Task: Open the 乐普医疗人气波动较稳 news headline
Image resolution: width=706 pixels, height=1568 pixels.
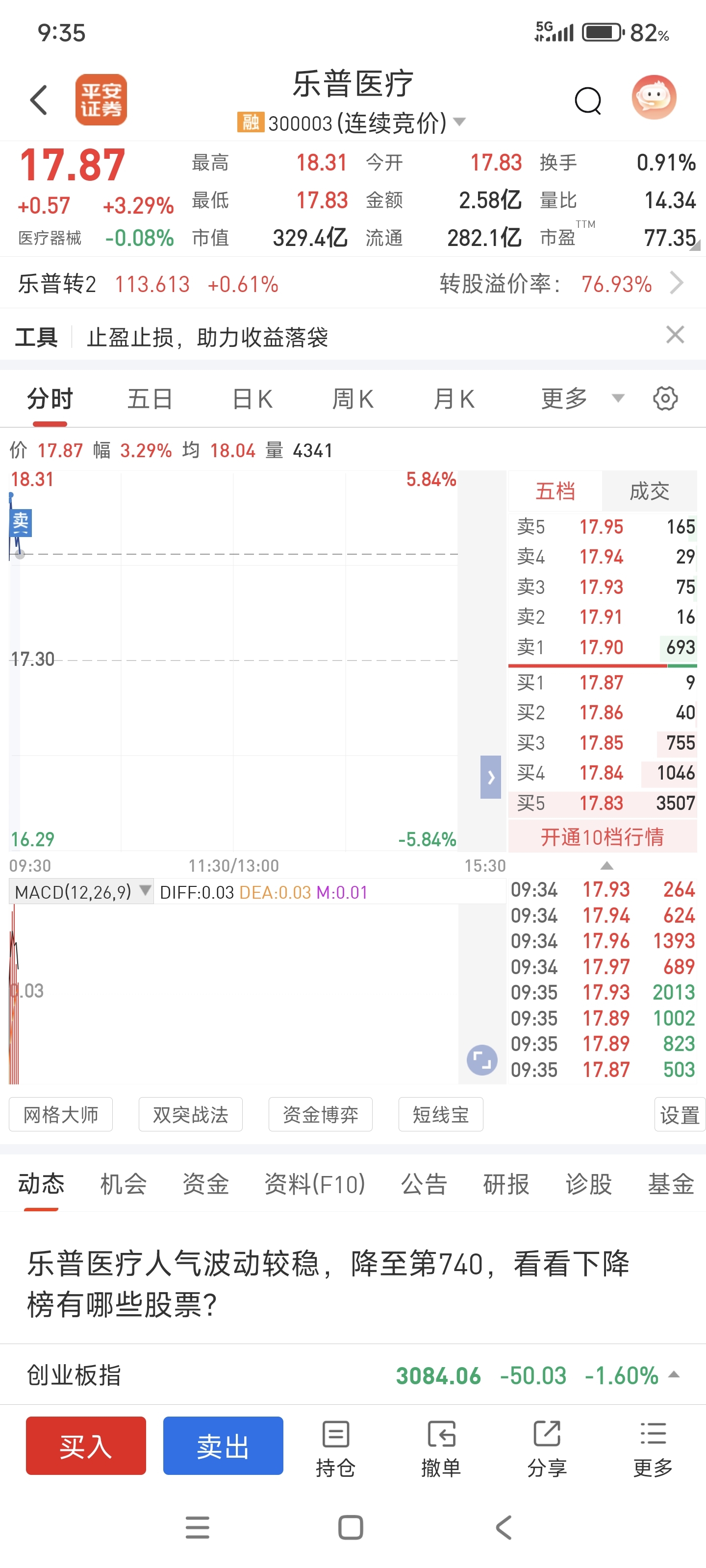Action: [328, 1283]
